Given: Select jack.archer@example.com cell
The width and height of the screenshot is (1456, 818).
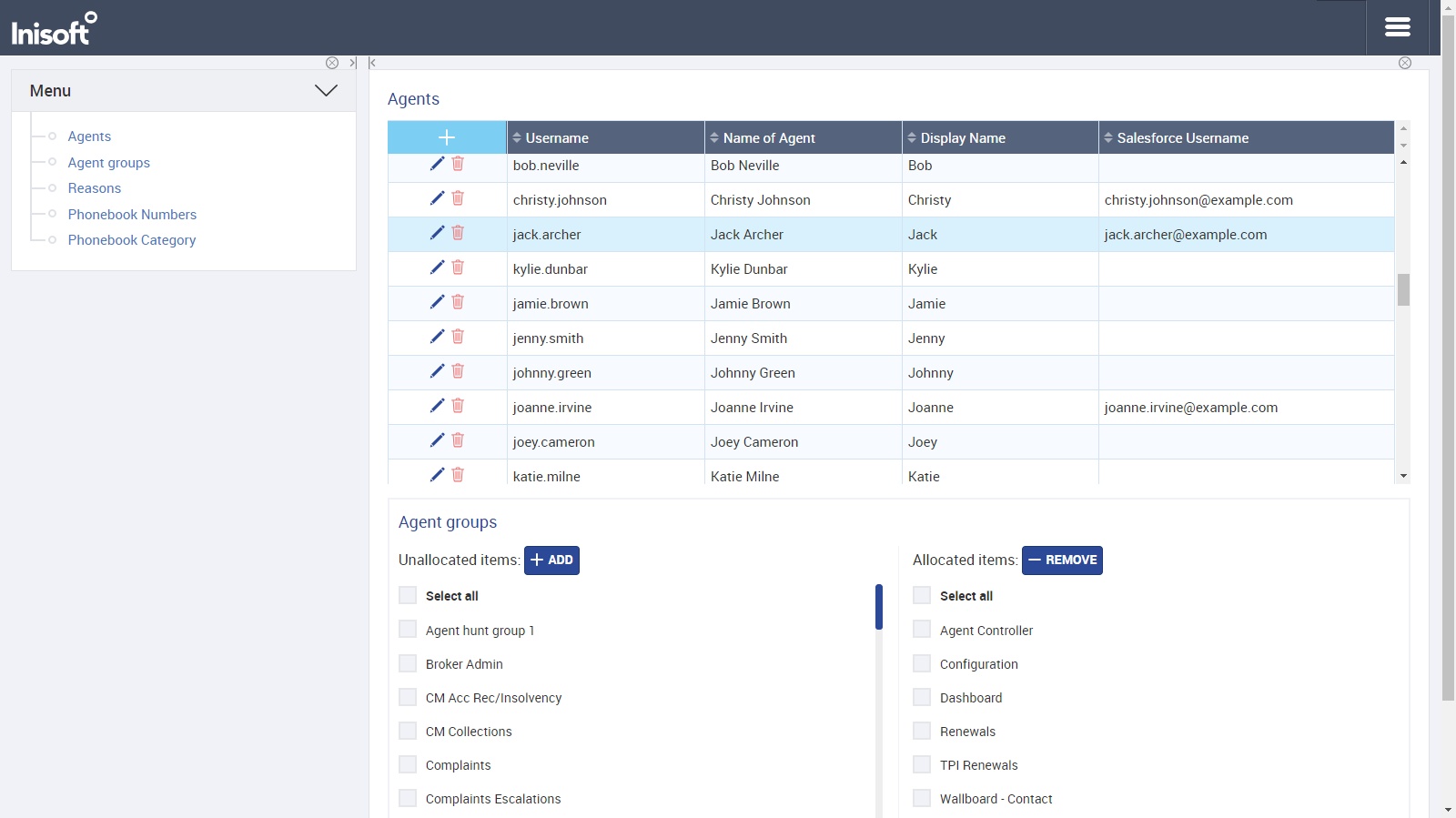Looking at the screenshot, I should 1247,234.
